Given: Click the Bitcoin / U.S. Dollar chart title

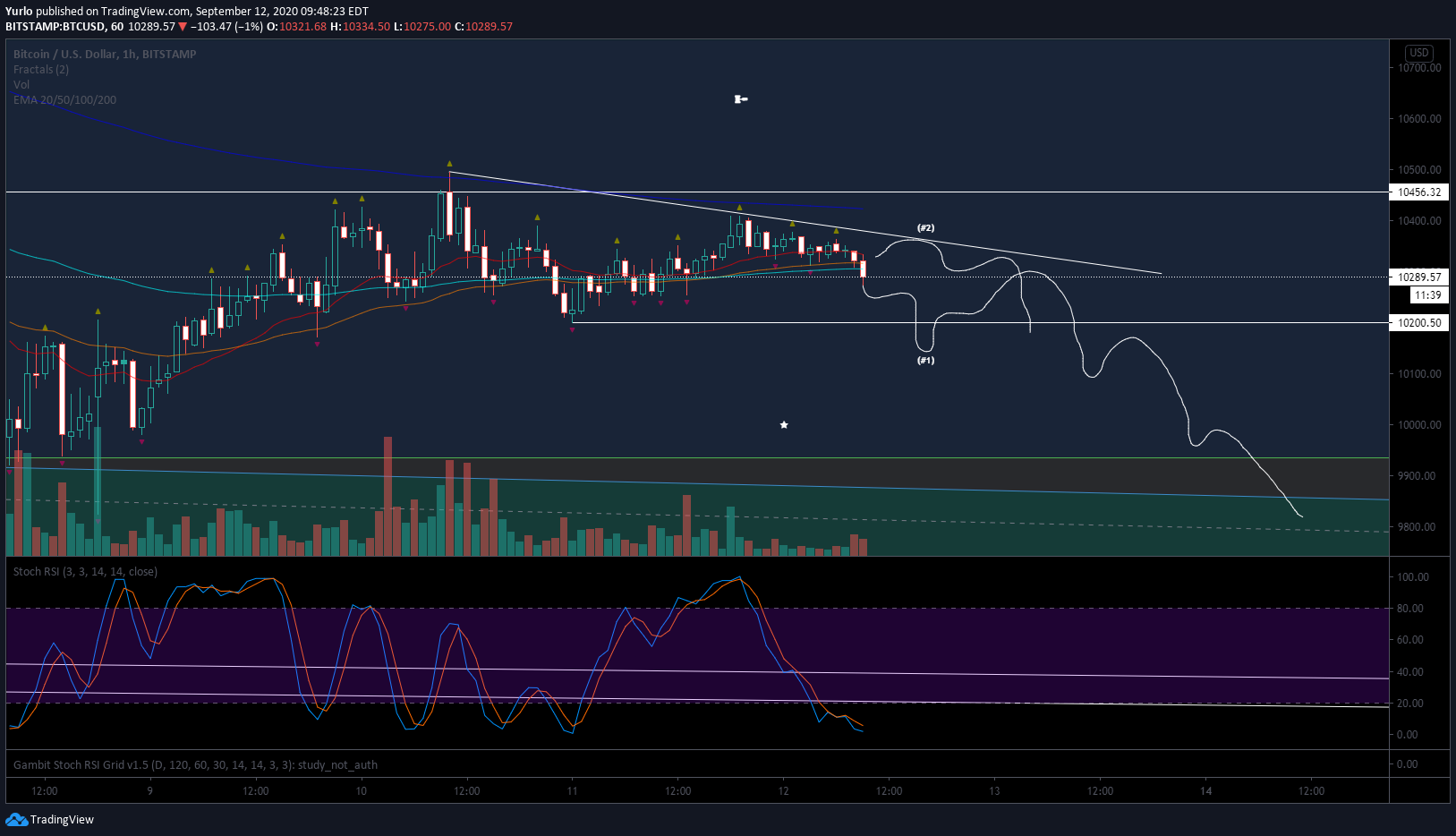Looking at the screenshot, I should tap(105, 55).
